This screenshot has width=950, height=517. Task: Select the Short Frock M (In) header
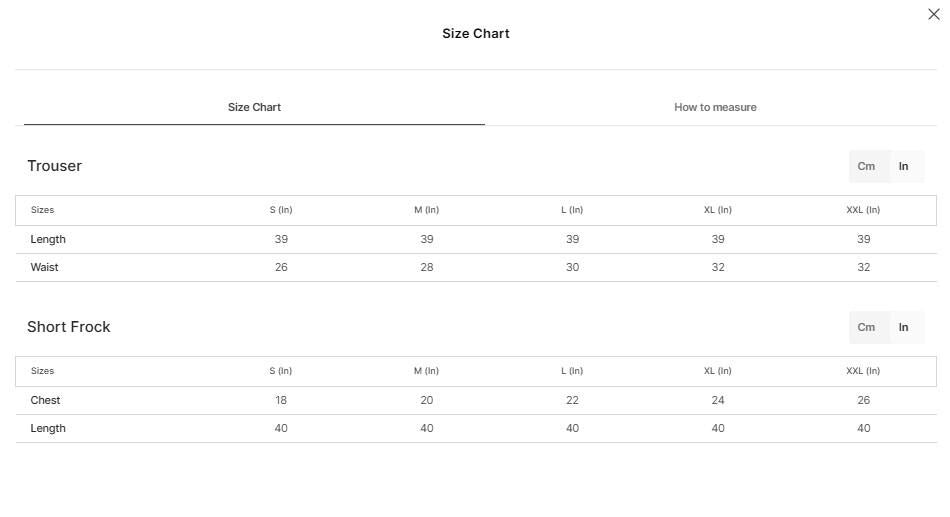point(427,371)
